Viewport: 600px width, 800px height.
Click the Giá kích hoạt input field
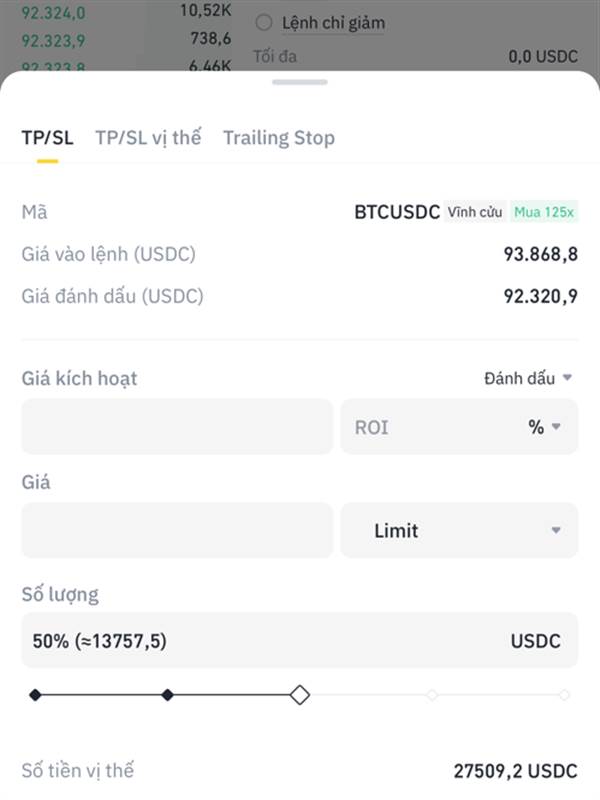[x=177, y=427]
